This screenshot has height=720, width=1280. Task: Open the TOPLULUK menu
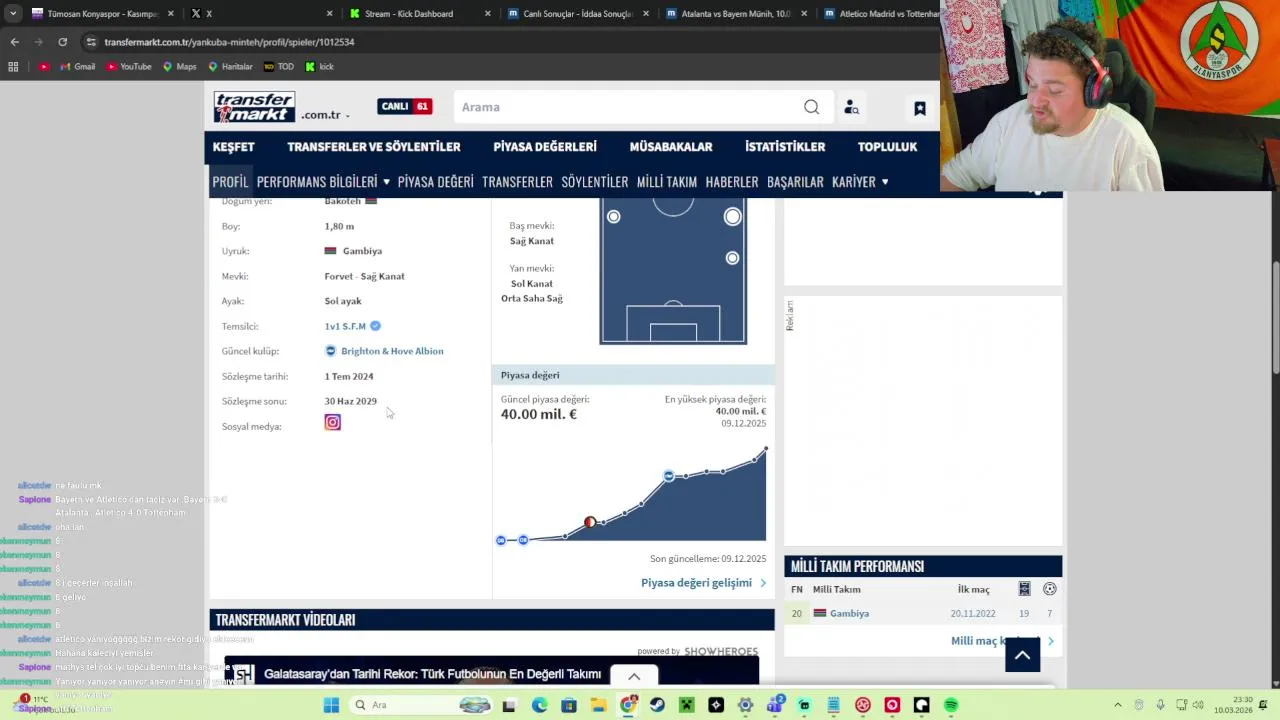[x=887, y=146]
